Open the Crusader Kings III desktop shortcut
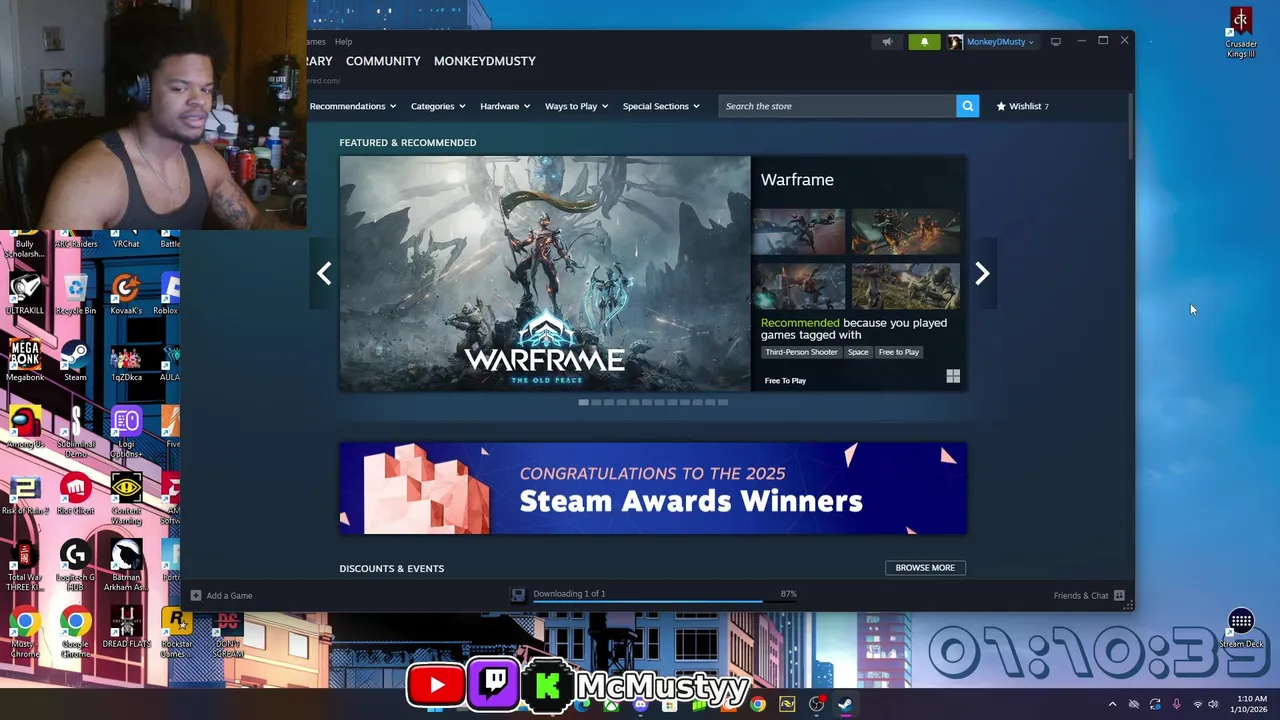Screen dimensions: 1280x720 point(1241,32)
